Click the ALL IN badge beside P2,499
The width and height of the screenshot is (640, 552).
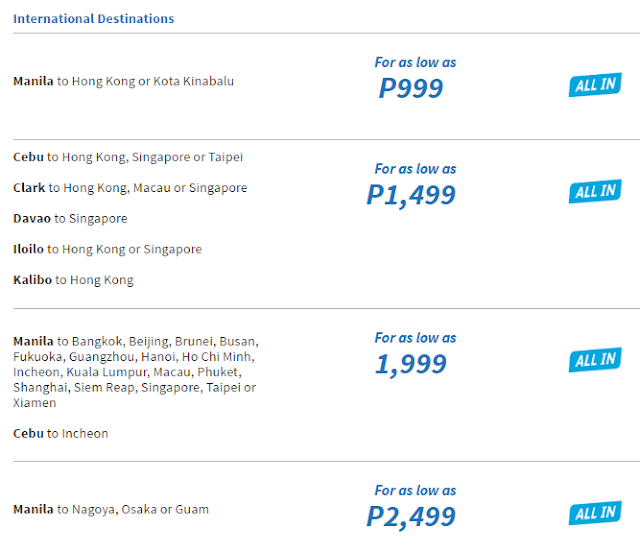pos(595,513)
